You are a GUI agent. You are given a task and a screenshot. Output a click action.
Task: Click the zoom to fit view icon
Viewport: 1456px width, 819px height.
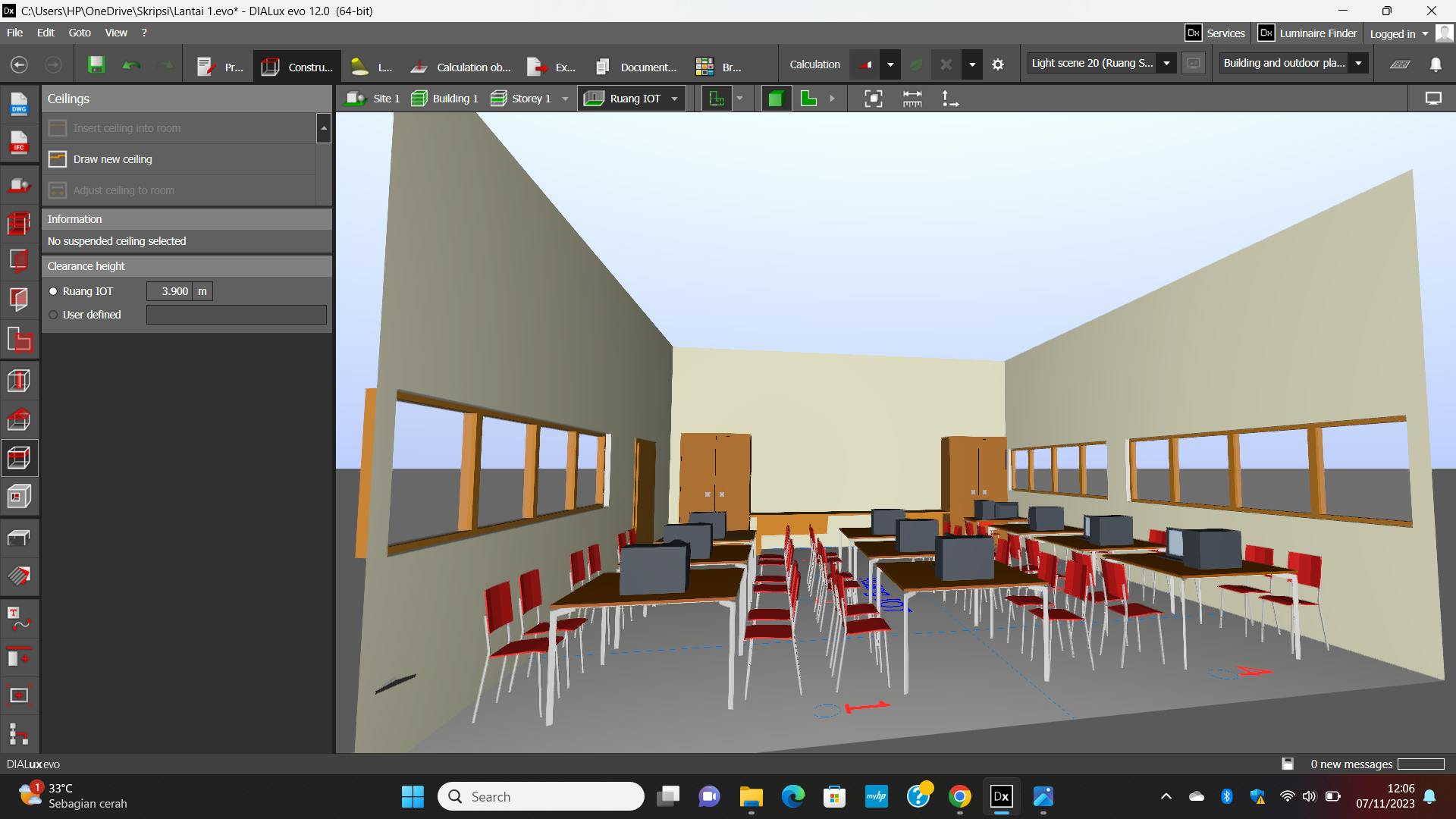[x=874, y=99]
